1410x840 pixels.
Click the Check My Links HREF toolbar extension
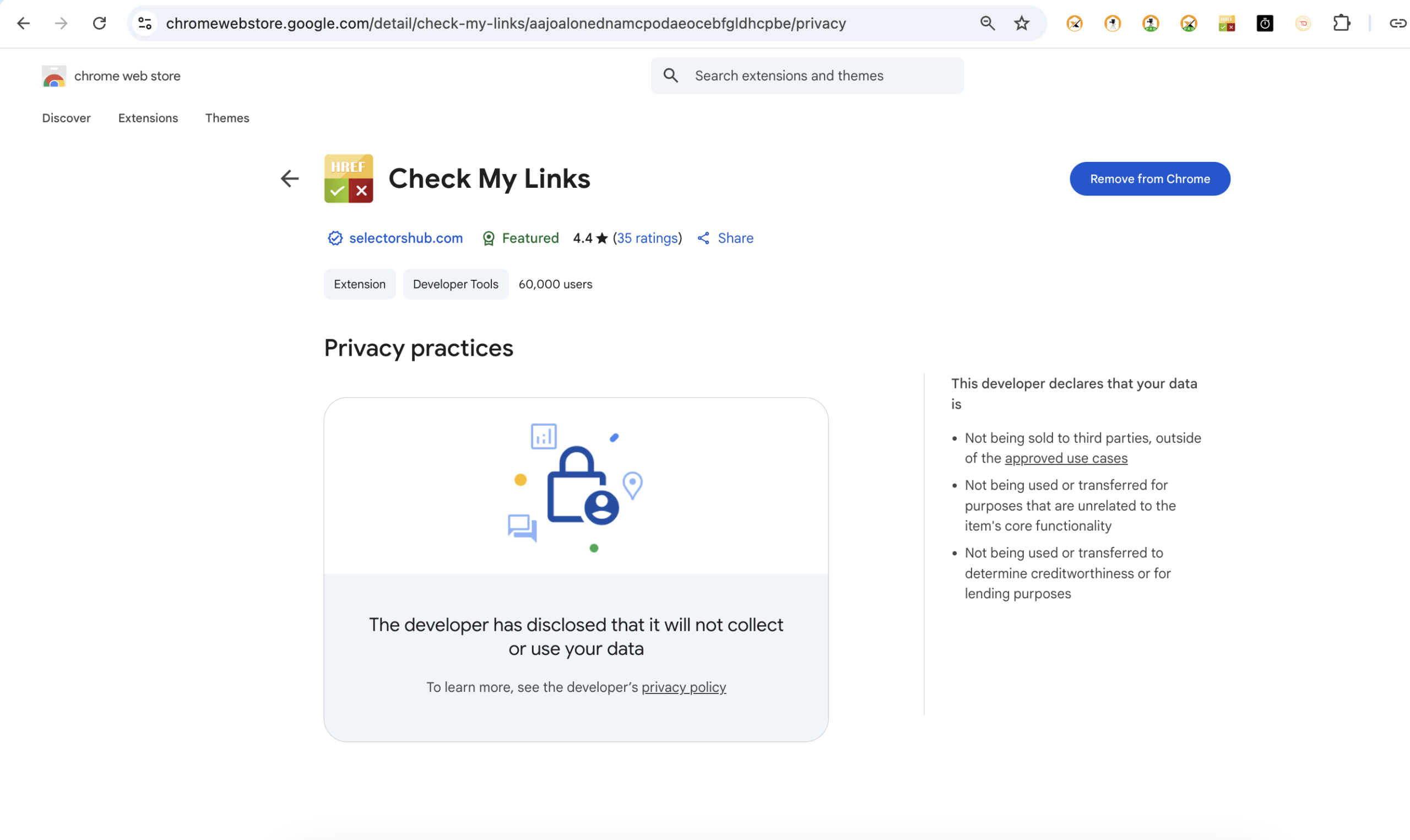coord(1226,23)
